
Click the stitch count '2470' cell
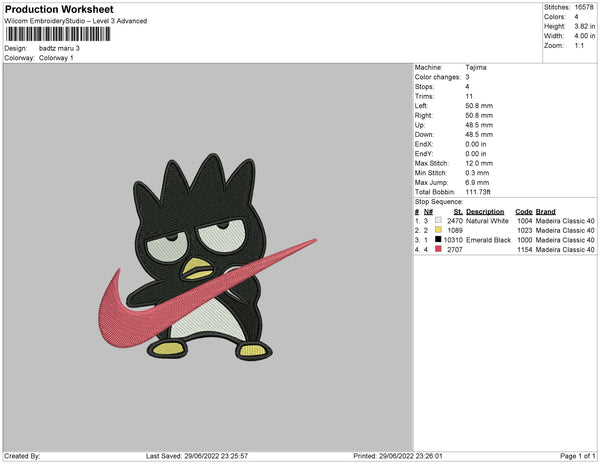point(455,221)
